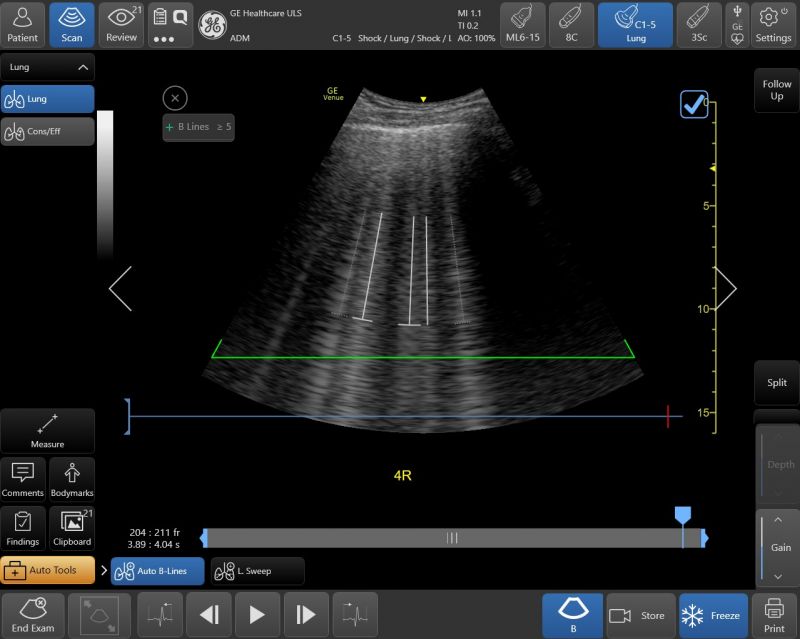Viewport: 800px width, 639px height.
Task: Click the green B-line depth boundary line
Action: click(x=423, y=357)
